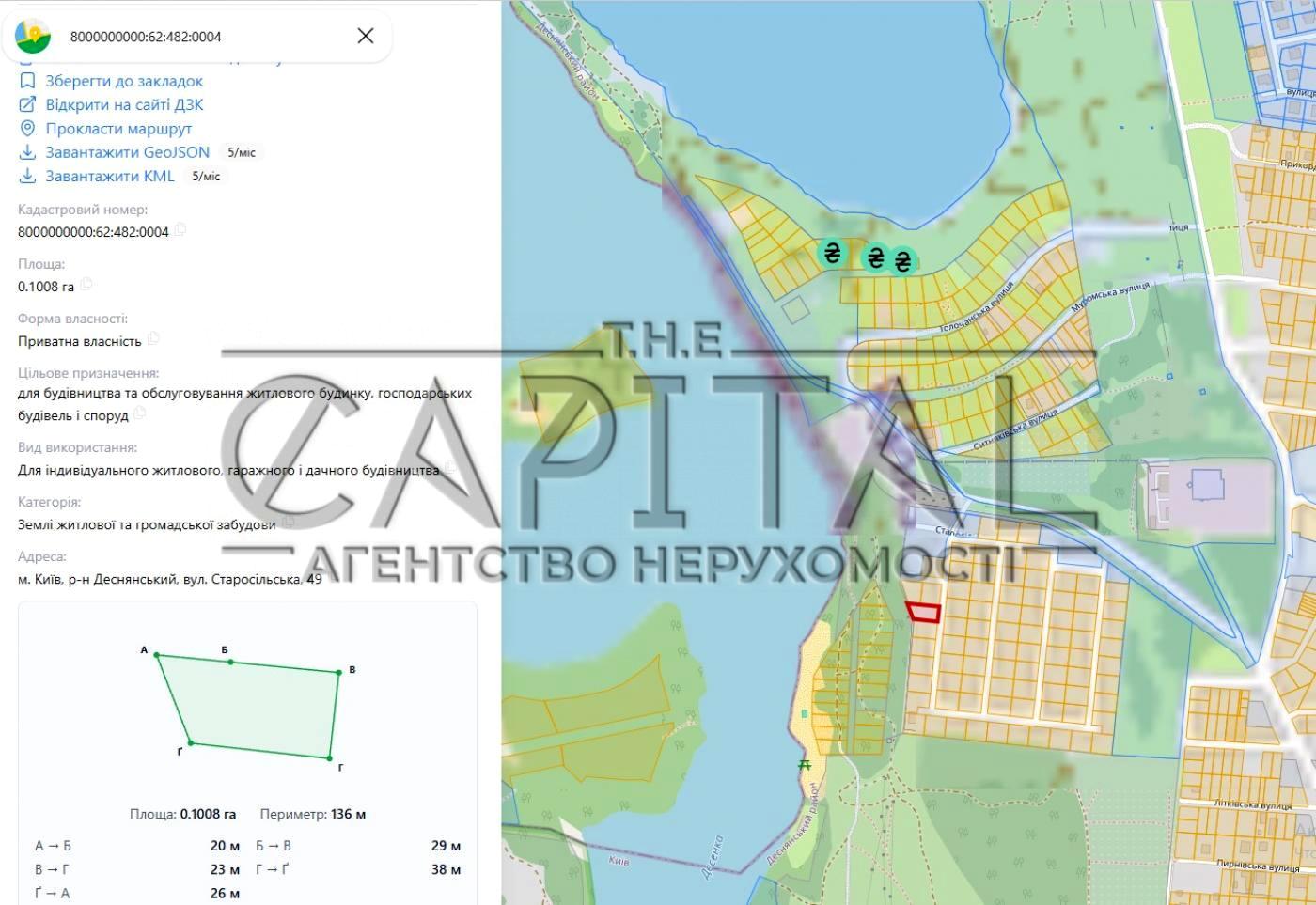Click the parcel shape diagram thumbnail
The width and height of the screenshot is (1316, 905).
pyautogui.click(x=247, y=705)
